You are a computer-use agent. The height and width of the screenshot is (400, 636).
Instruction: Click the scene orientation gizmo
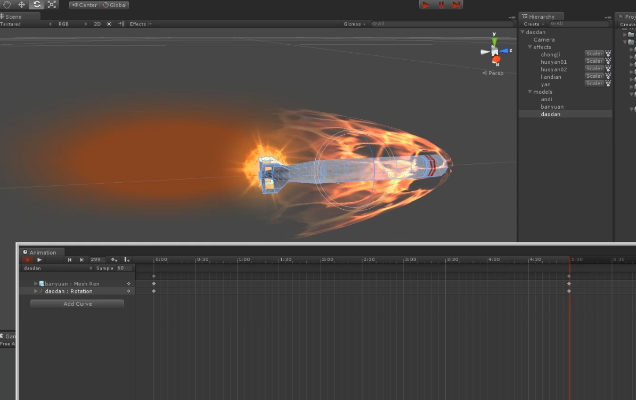(495, 50)
